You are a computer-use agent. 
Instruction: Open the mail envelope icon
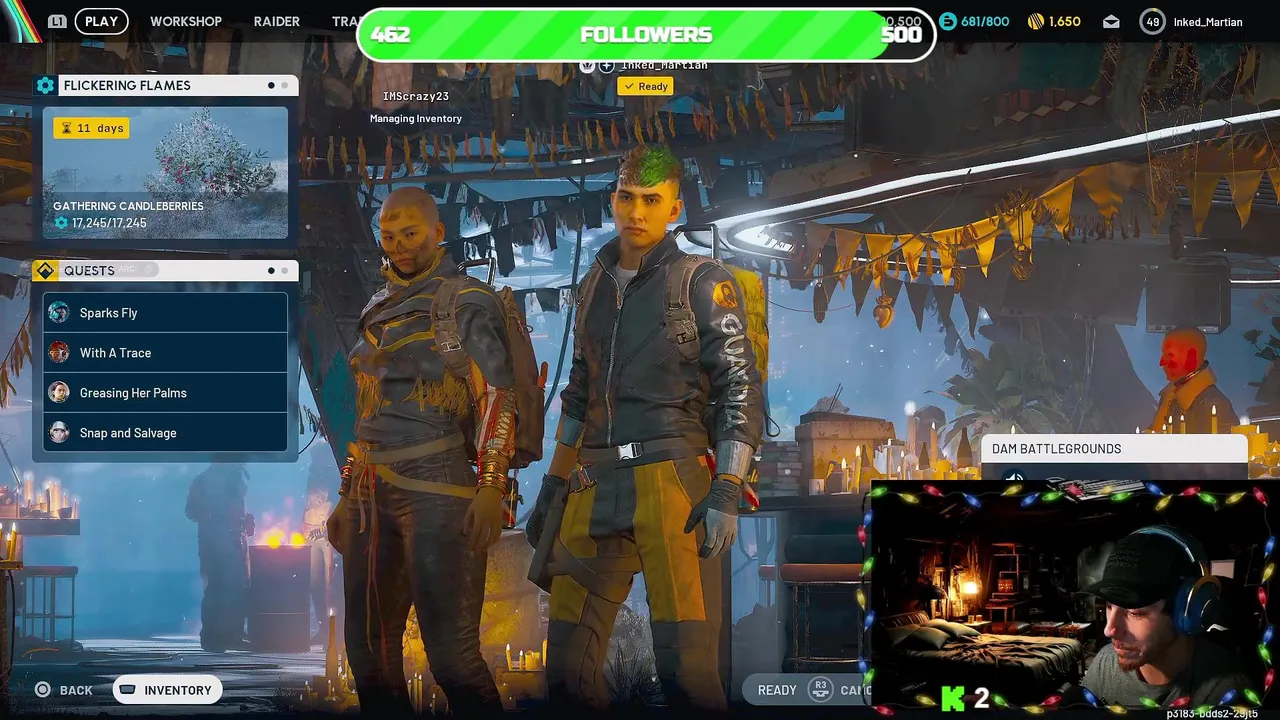[x=1111, y=21]
